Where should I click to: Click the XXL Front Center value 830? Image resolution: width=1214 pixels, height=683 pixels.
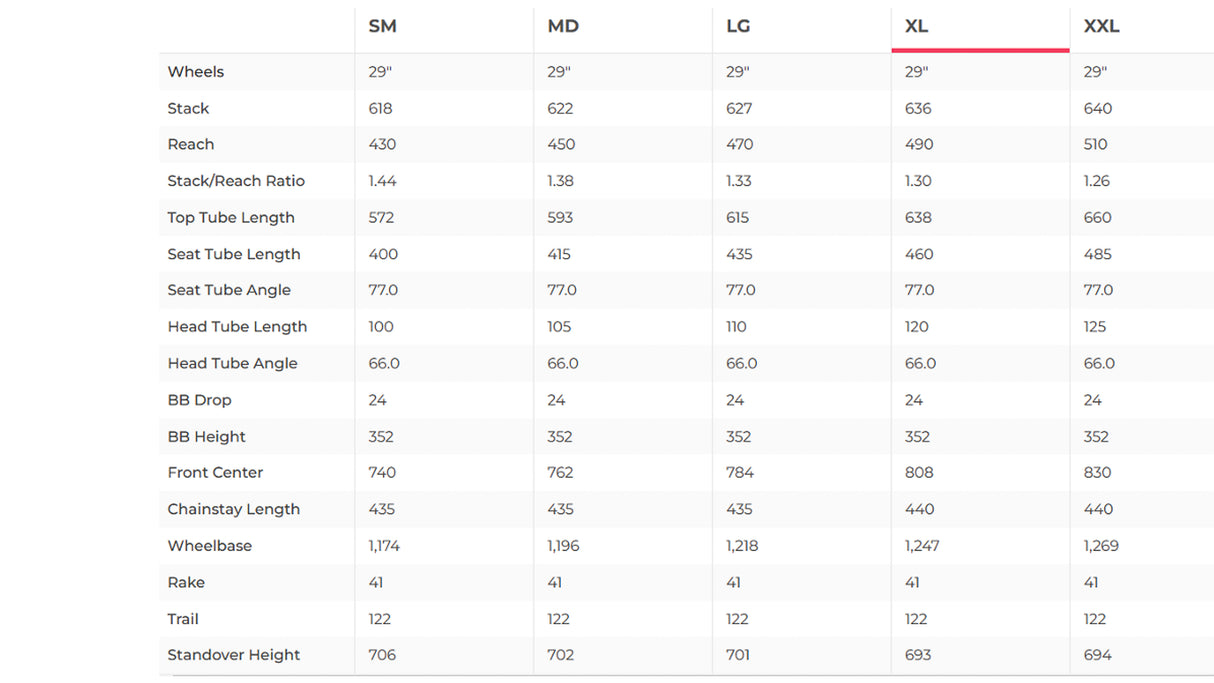[x=1098, y=472]
